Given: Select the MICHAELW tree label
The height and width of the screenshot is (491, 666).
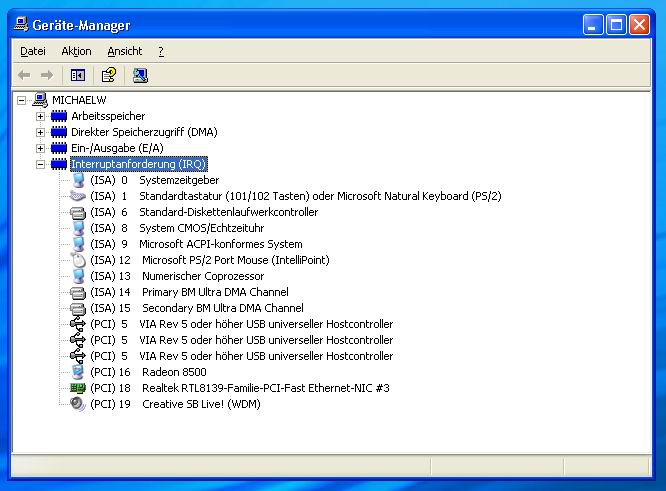Looking at the screenshot, I should tap(79, 100).
